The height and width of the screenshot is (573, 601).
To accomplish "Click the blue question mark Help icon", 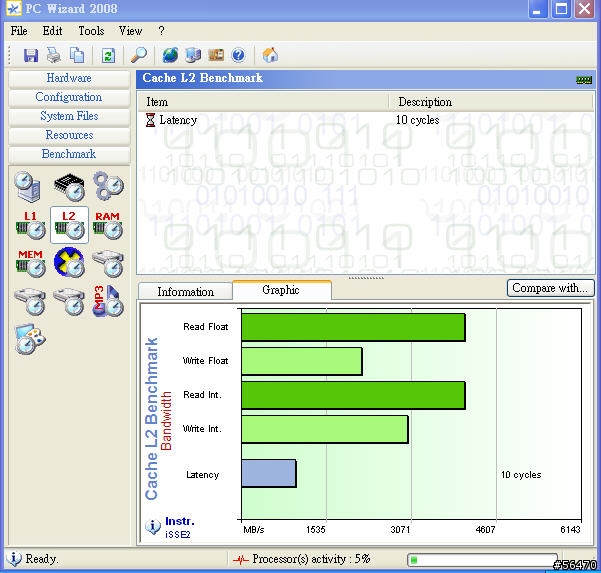I will (x=238, y=55).
